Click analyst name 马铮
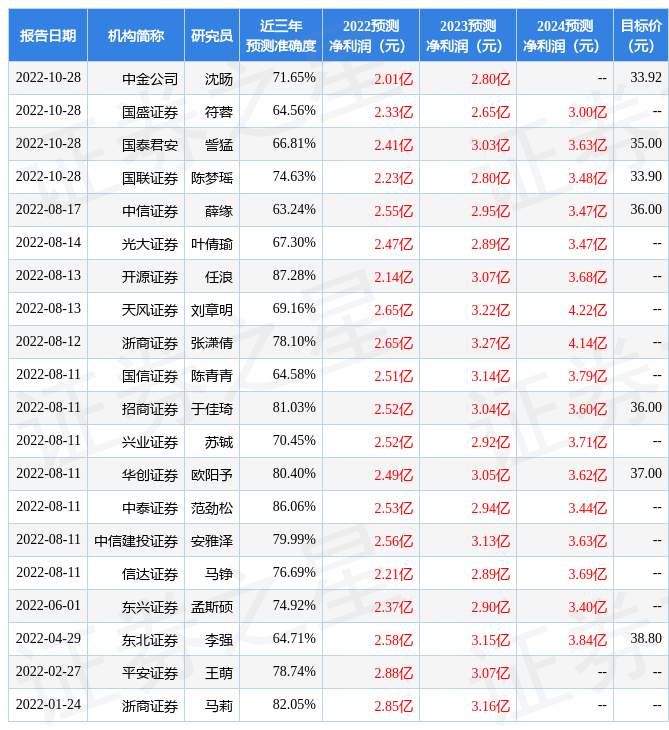This screenshot has width=669, height=730. pos(219,575)
